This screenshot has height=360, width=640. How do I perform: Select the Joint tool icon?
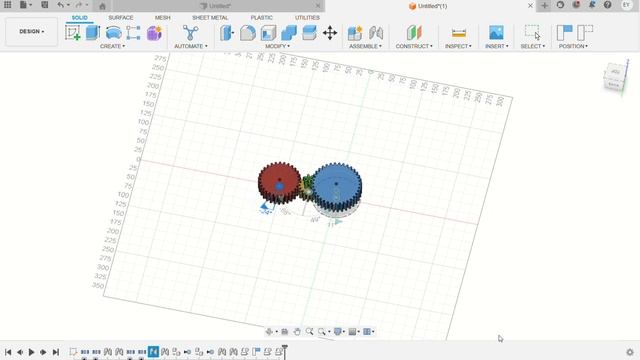click(376, 33)
